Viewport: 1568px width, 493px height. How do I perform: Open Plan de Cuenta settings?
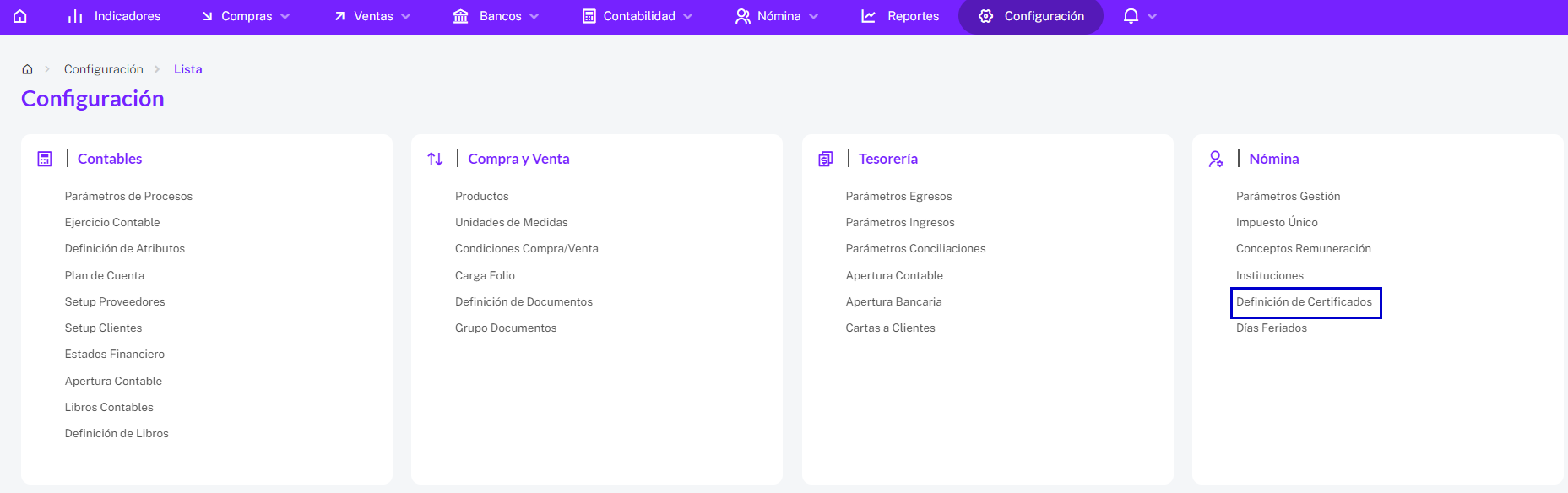pyautogui.click(x=105, y=275)
